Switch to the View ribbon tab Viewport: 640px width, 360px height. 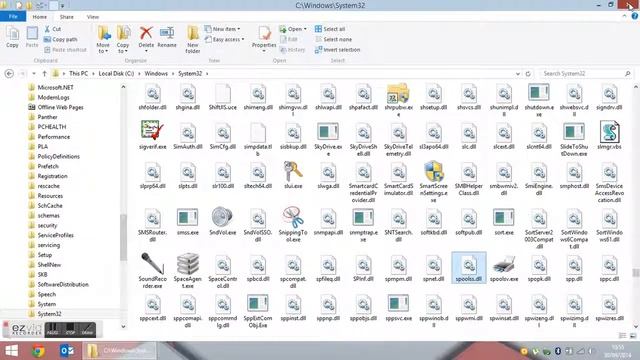93,17
